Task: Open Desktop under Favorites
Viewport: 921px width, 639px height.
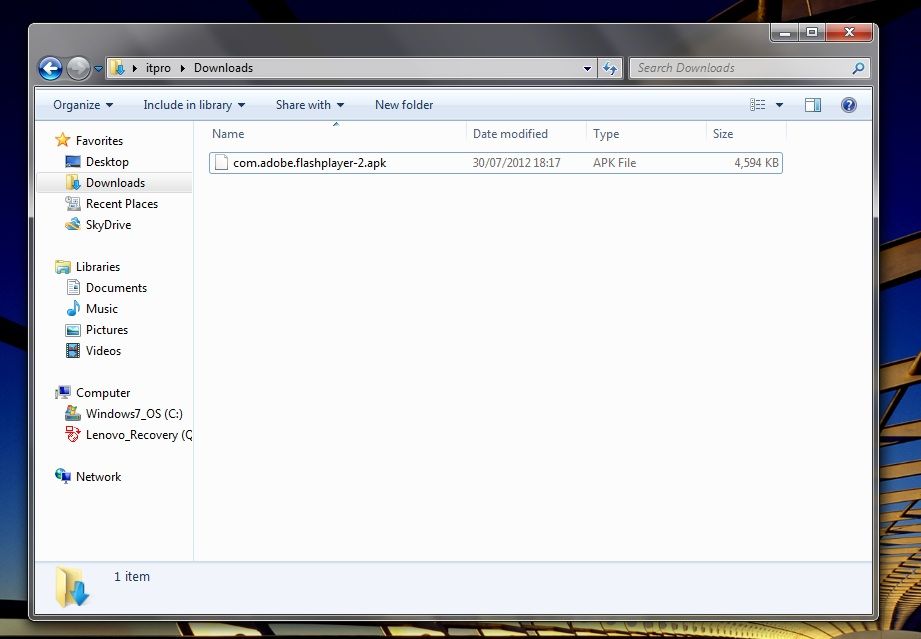Action: [x=107, y=162]
